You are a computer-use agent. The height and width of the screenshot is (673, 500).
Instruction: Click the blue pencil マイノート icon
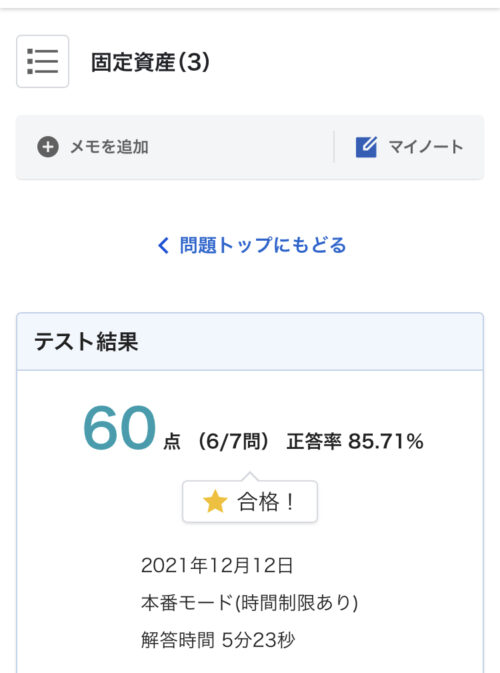click(x=366, y=147)
